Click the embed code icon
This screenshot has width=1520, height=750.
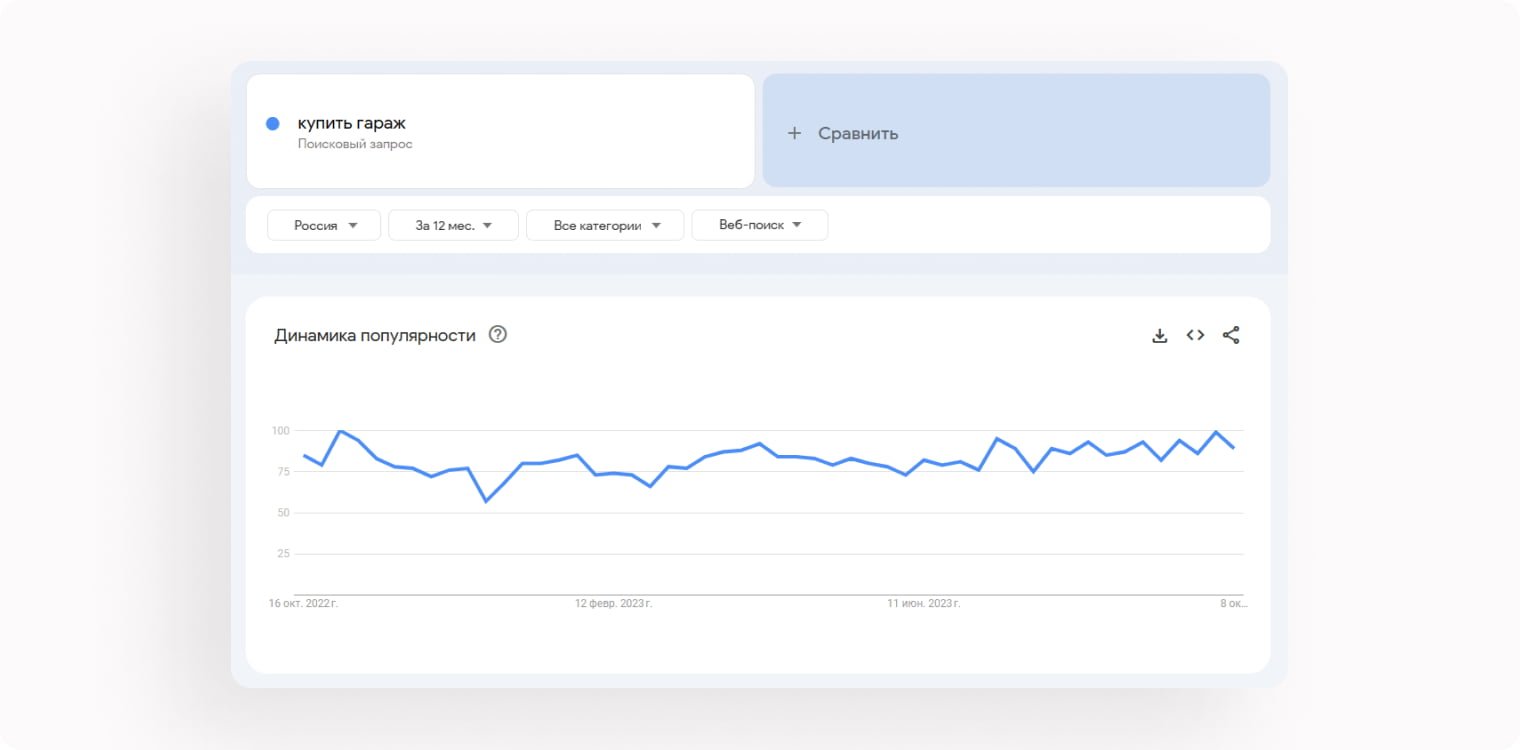click(x=1195, y=336)
